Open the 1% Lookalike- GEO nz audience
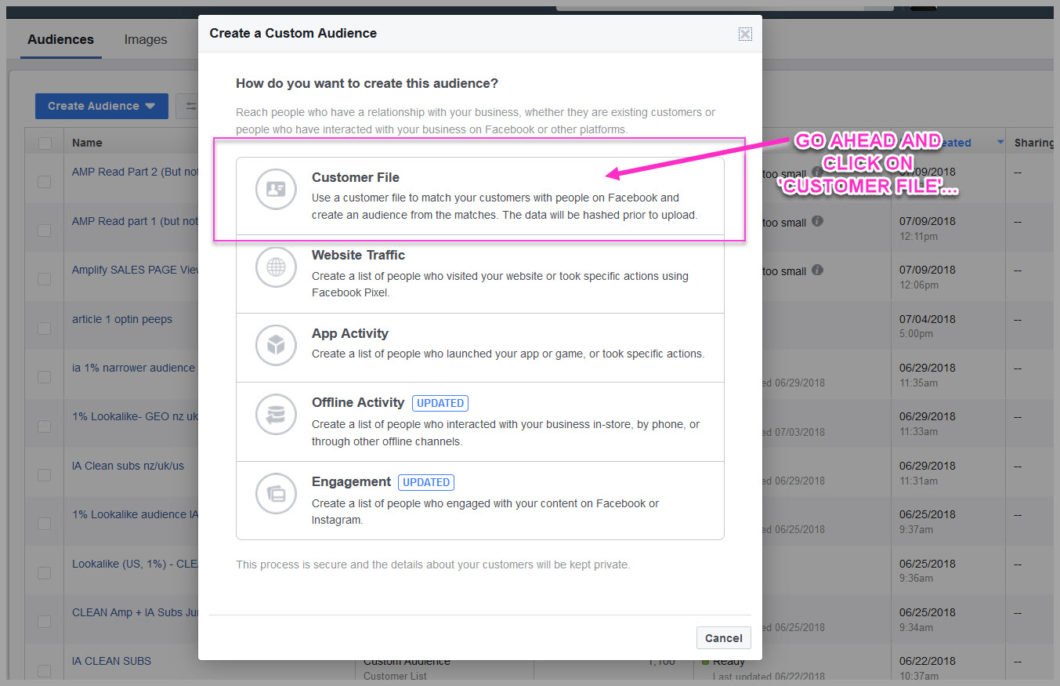 pos(135,416)
